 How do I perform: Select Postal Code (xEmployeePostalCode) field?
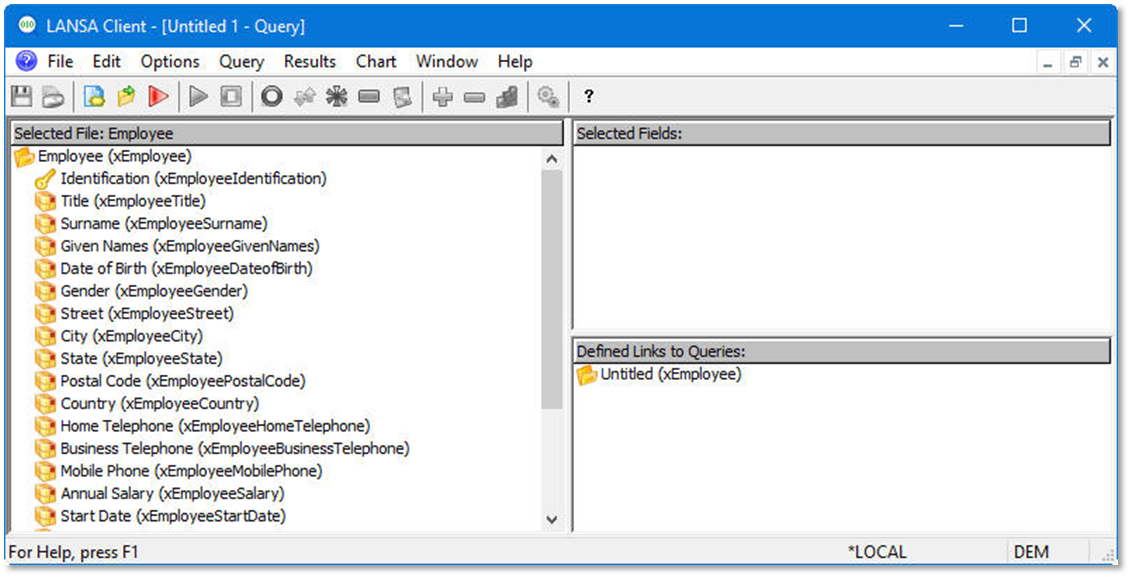pos(182,381)
